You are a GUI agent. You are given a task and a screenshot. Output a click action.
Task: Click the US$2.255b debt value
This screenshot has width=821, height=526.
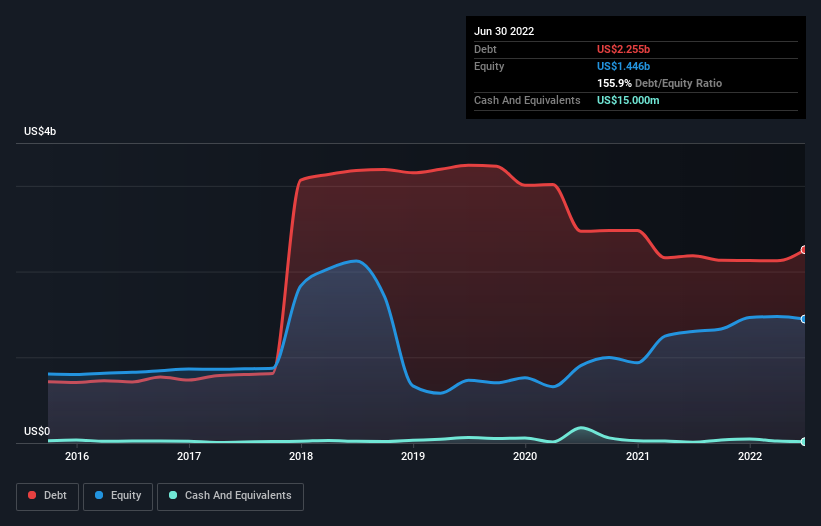(x=623, y=49)
